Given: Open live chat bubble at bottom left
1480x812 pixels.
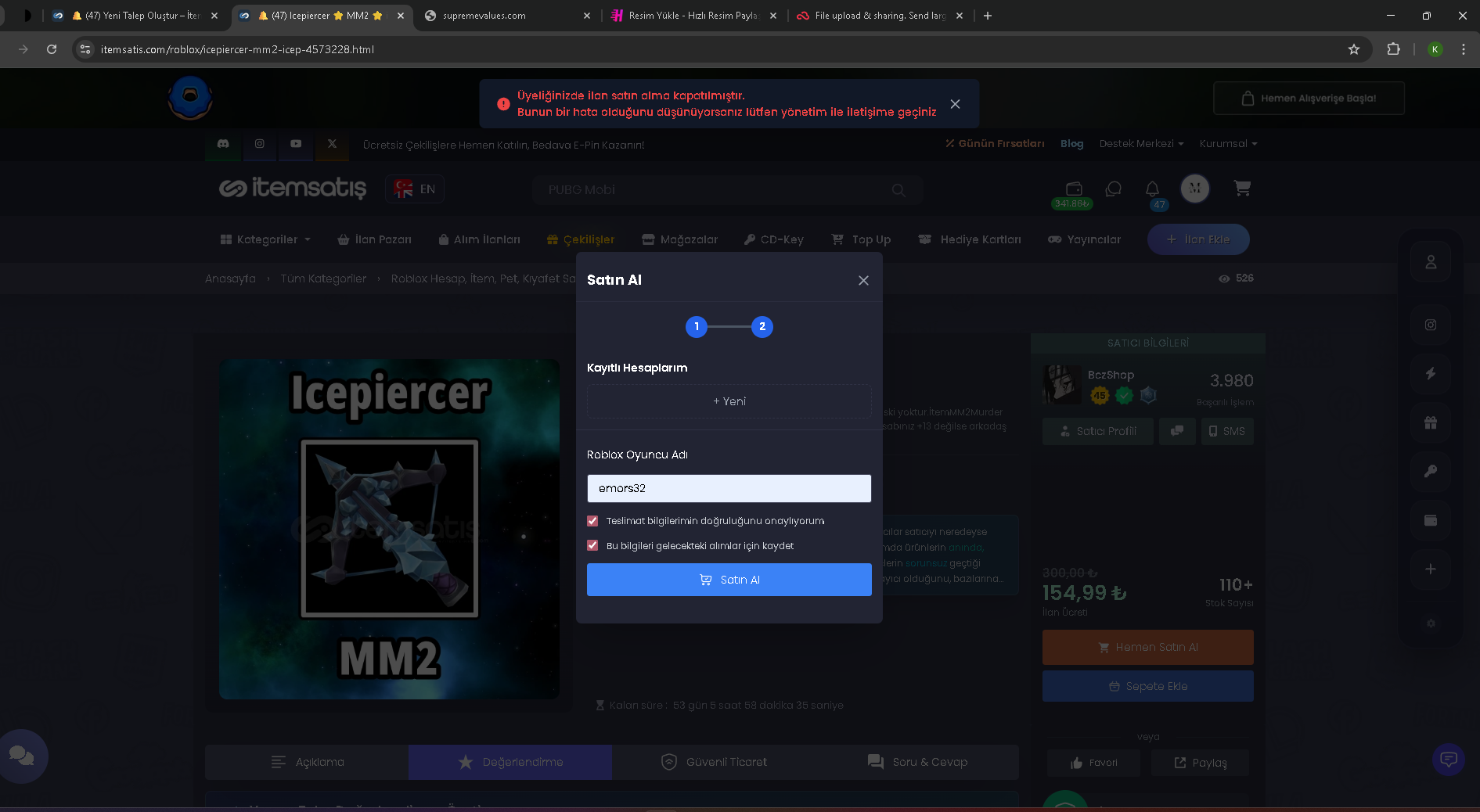Looking at the screenshot, I should click(22, 756).
